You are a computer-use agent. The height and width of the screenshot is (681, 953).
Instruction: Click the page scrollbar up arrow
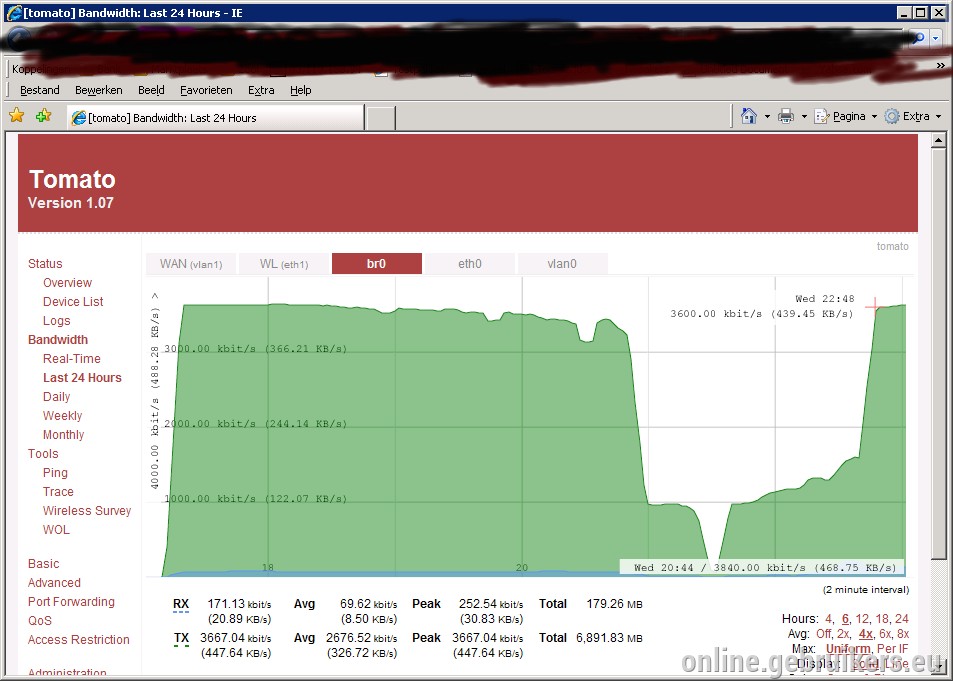pyautogui.click(x=938, y=140)
